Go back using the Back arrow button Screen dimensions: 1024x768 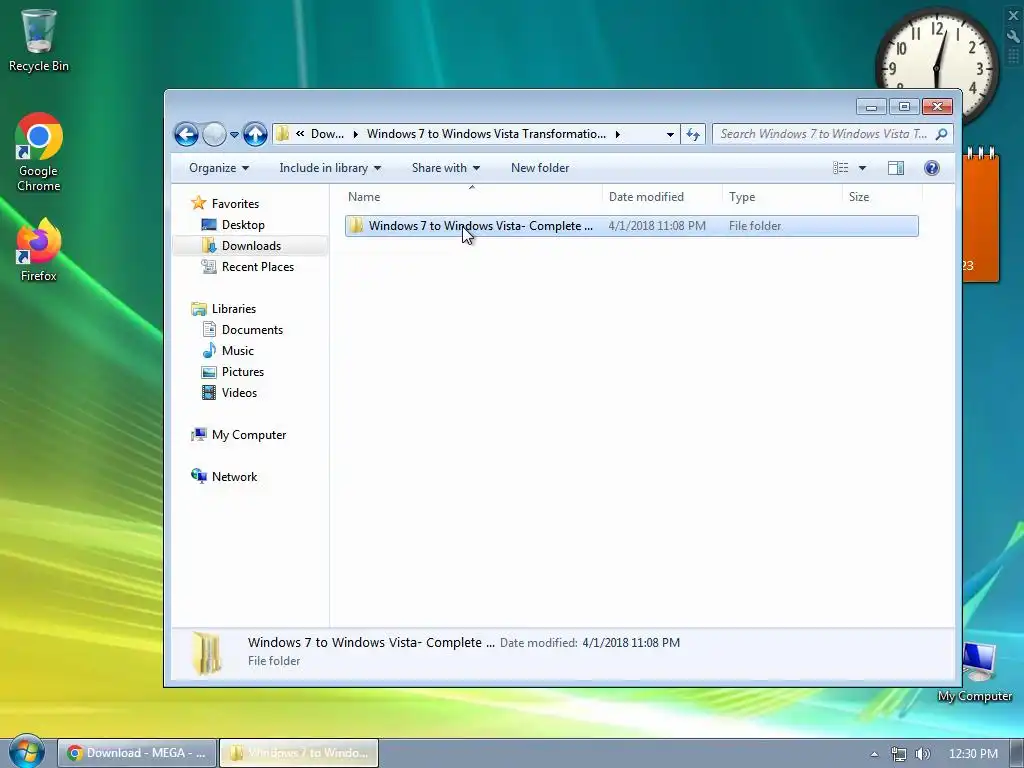(x=186, y=135)
